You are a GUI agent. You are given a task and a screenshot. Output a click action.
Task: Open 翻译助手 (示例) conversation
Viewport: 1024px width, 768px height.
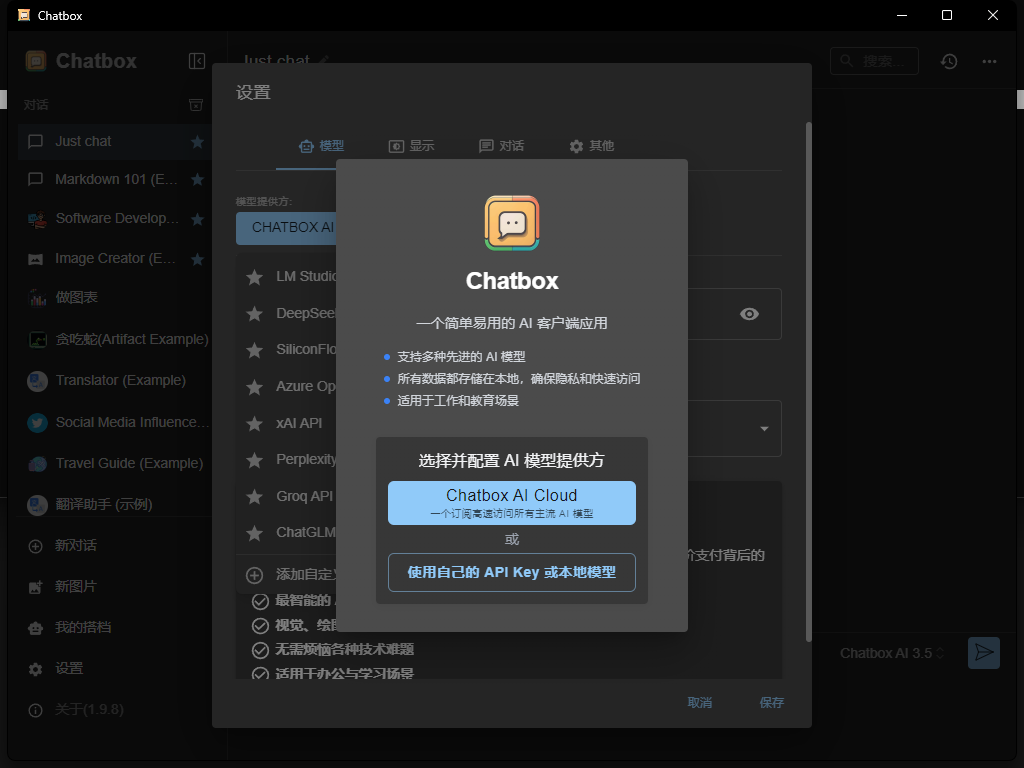[115, 505]
